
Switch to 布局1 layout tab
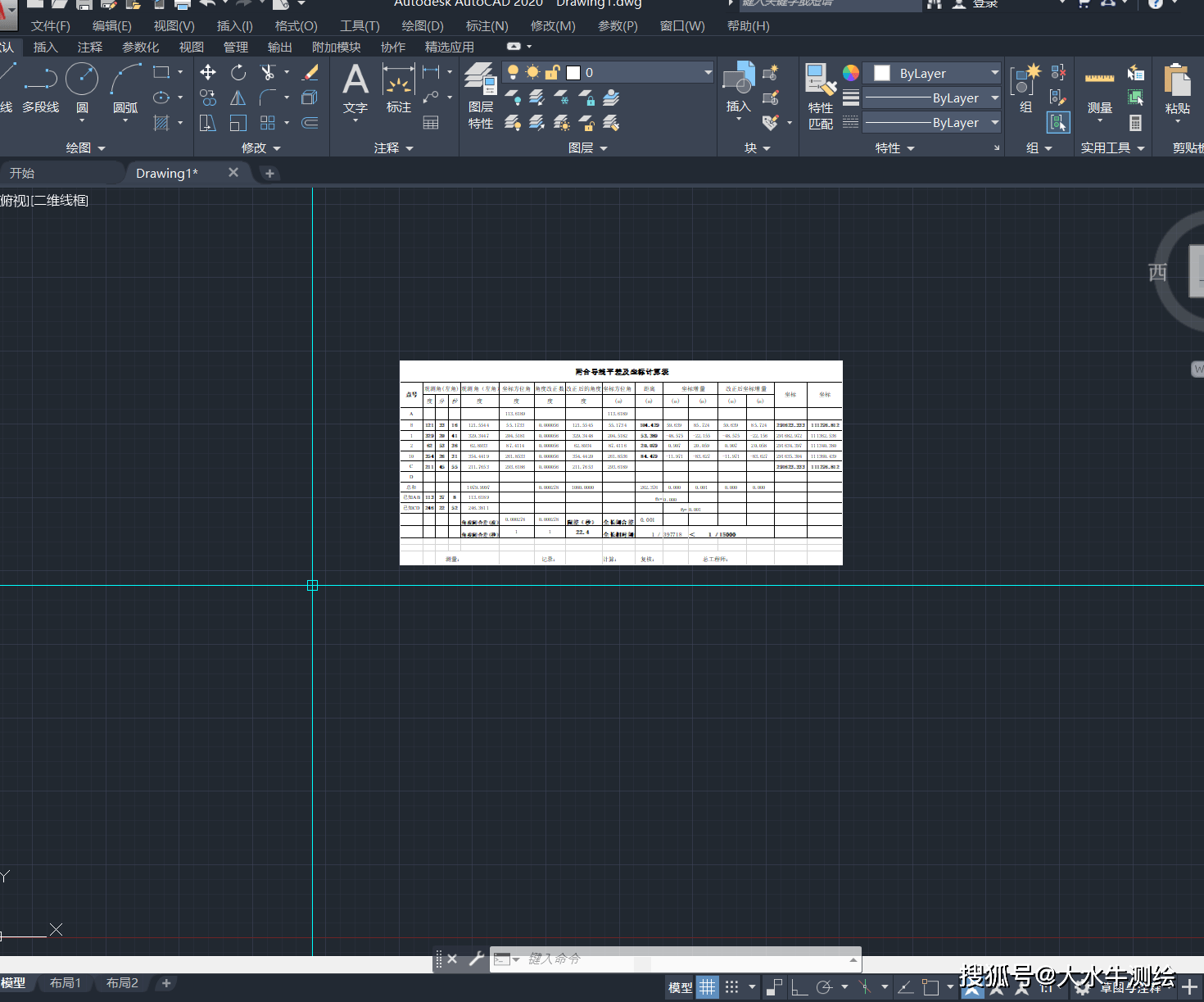66,982
